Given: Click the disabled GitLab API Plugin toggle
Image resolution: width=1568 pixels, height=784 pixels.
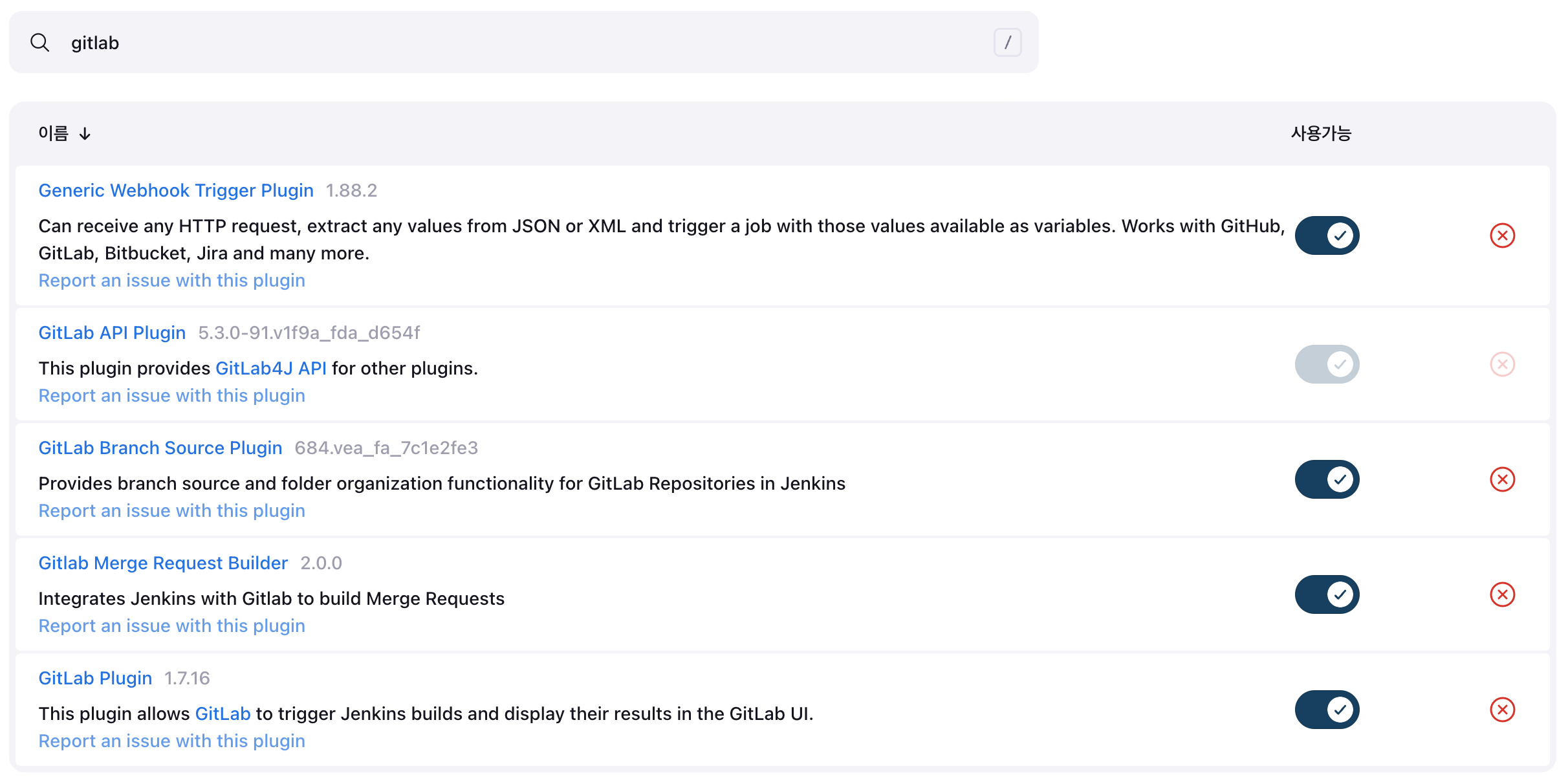Looking at the screenshot, I should pyautogui.click(x=1327, y=364).
